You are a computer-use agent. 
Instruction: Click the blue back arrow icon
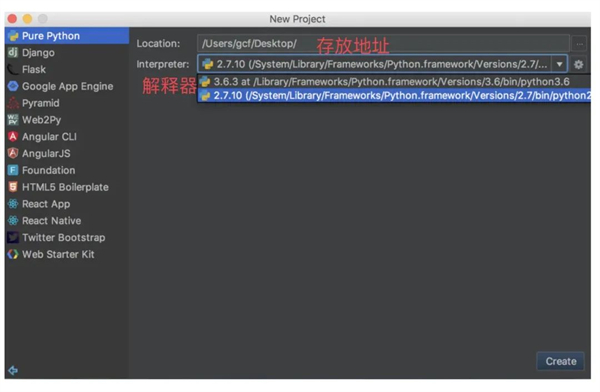click(x=13, y=370)
